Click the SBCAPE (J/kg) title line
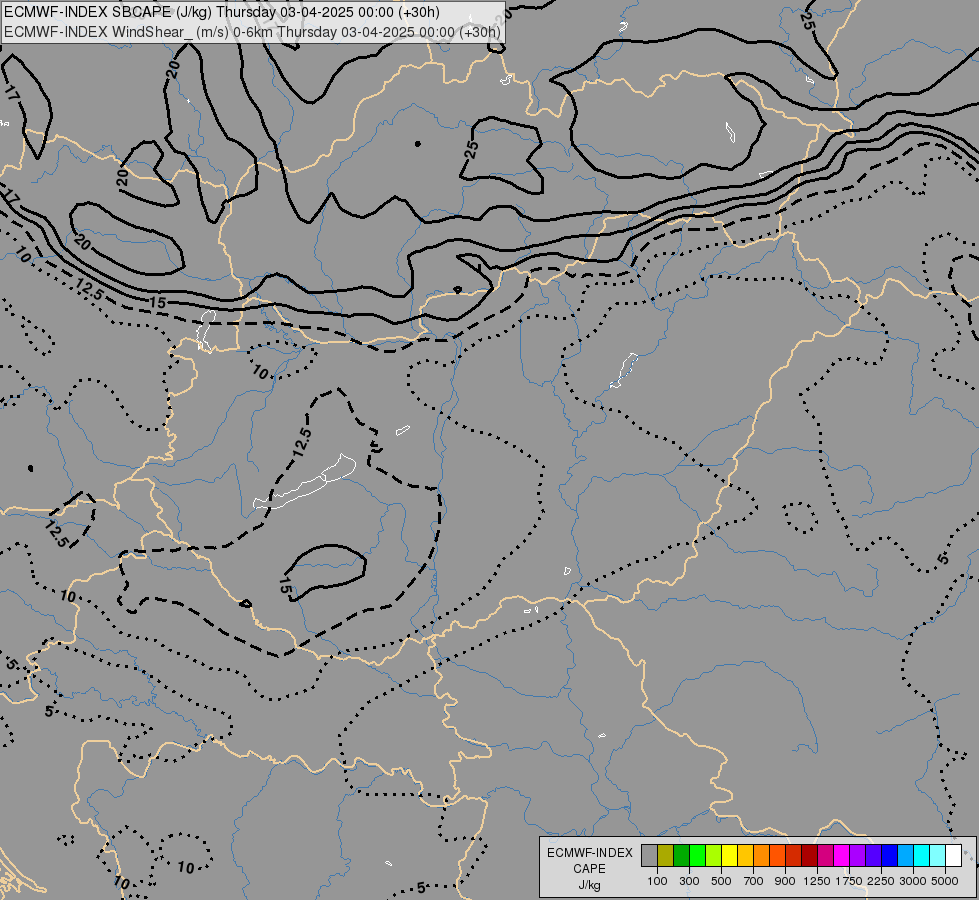 [222, 12]
